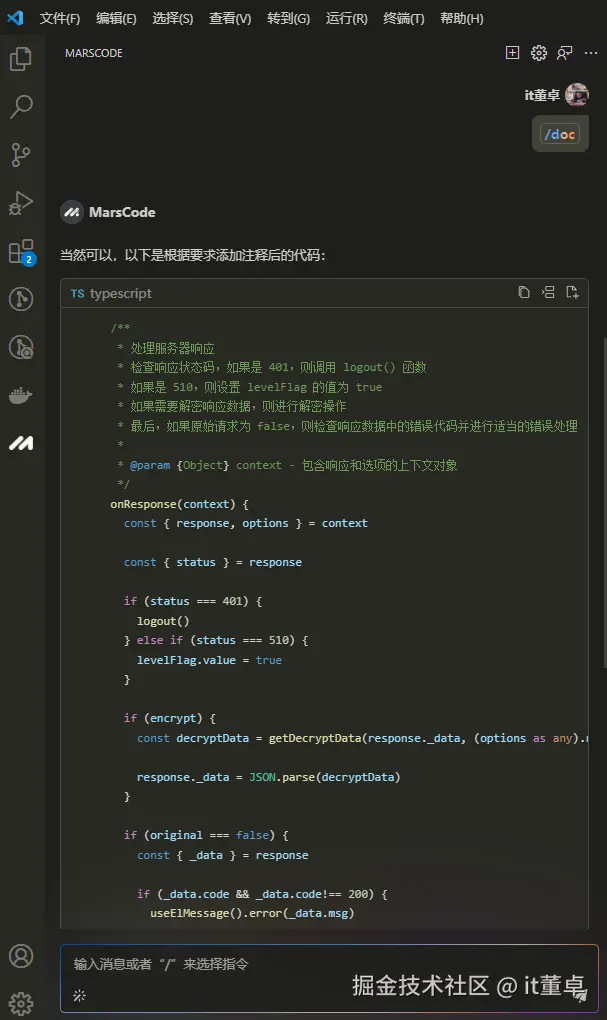
Task: Open the 转到(G) menu
Action: pyautogui.click(x=288, y=18)
